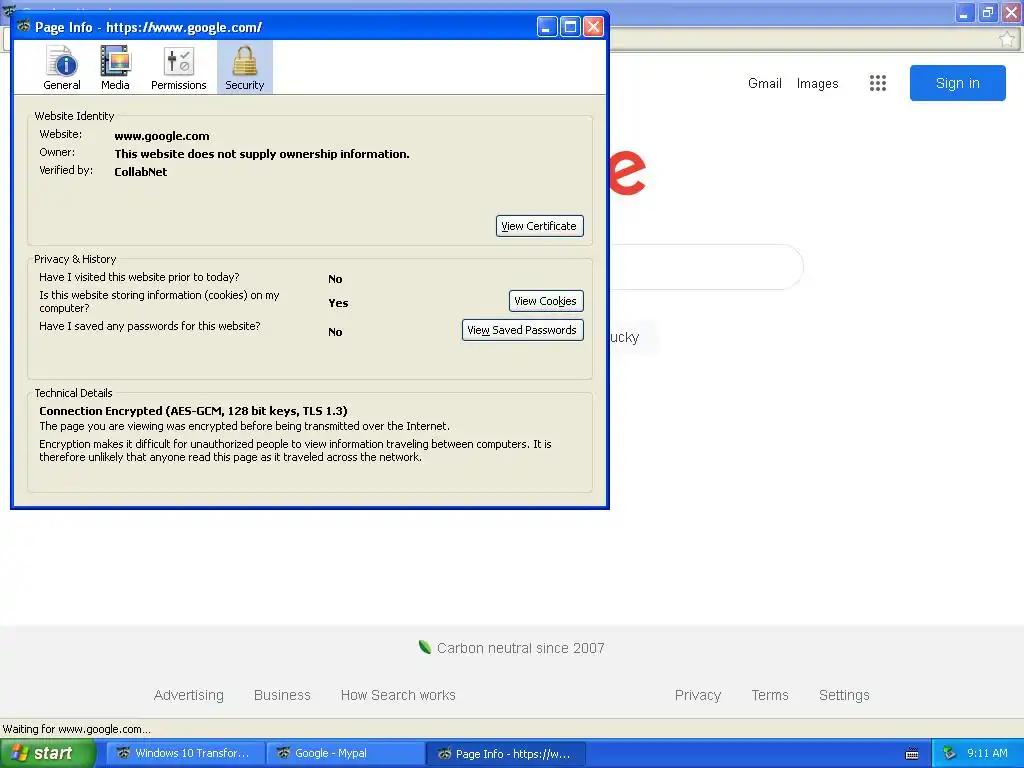Switch to Windows 10 Transfor... taskbar item

coord(185,753)
